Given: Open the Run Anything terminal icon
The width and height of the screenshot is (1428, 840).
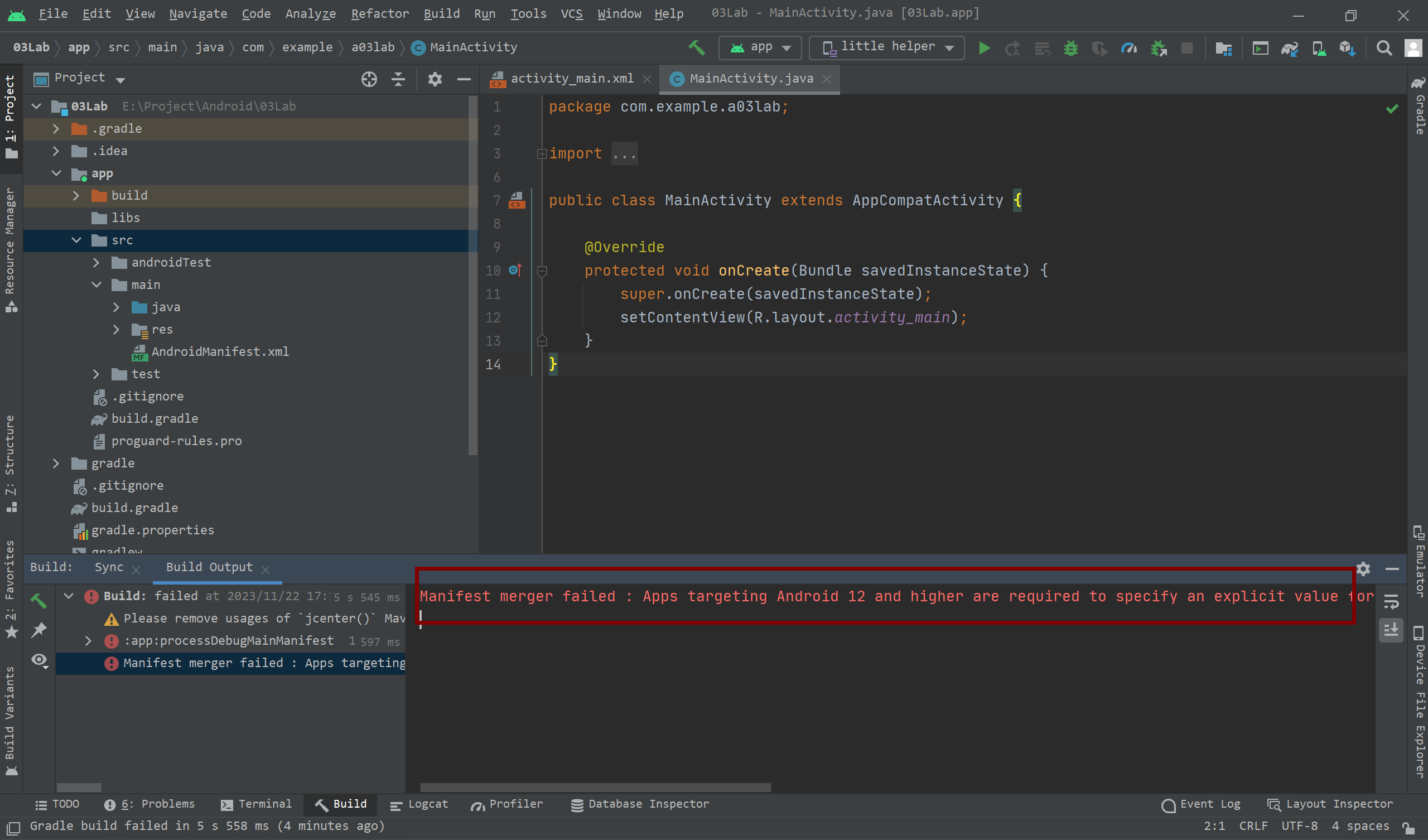Looking at the screenshot, I should (x=1260, y=49).
